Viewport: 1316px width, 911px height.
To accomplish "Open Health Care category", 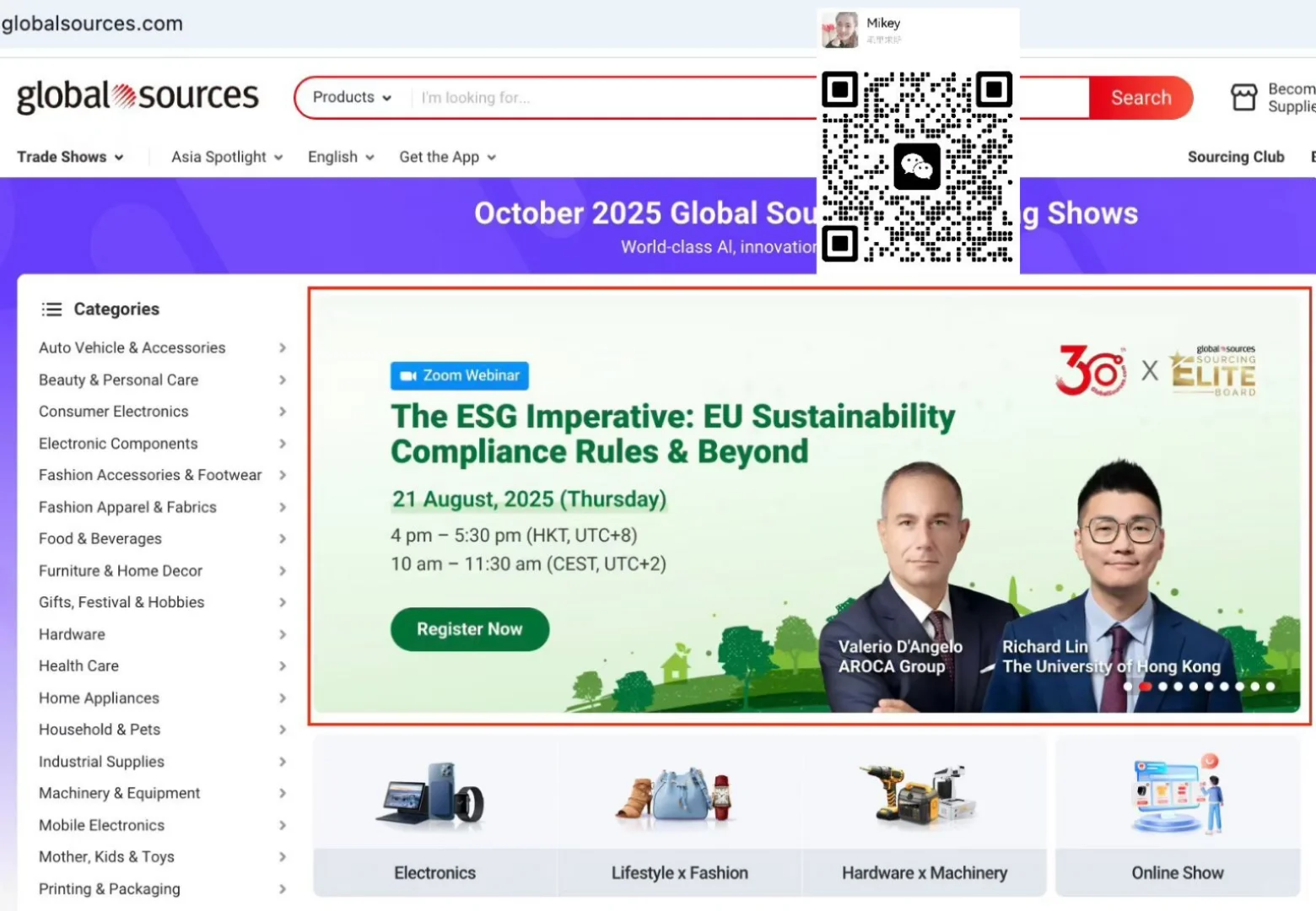I will tap(78, 666).
